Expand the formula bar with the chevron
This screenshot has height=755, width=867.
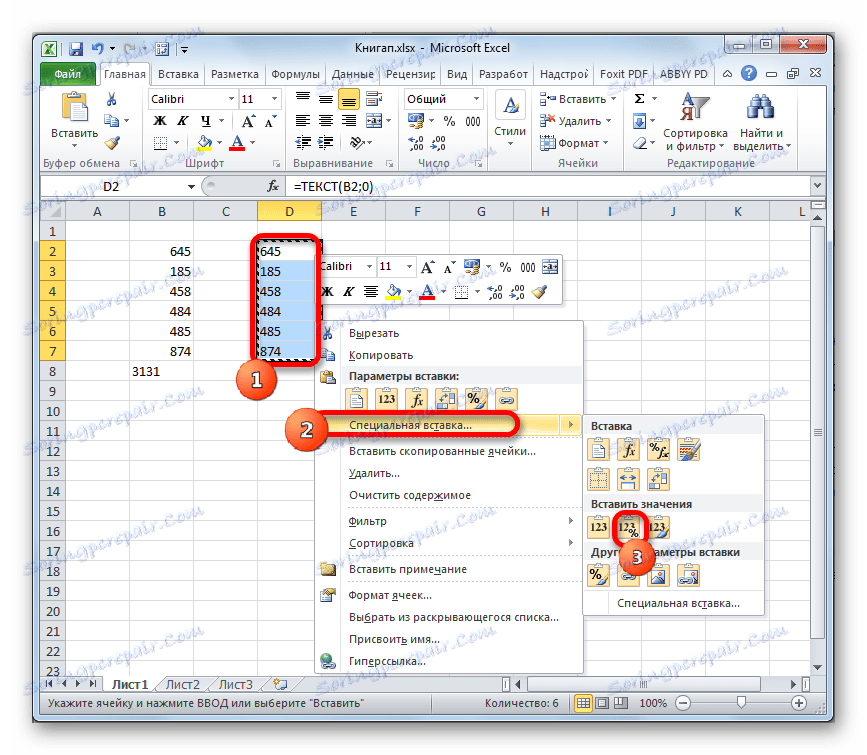(x=817, y=185)
